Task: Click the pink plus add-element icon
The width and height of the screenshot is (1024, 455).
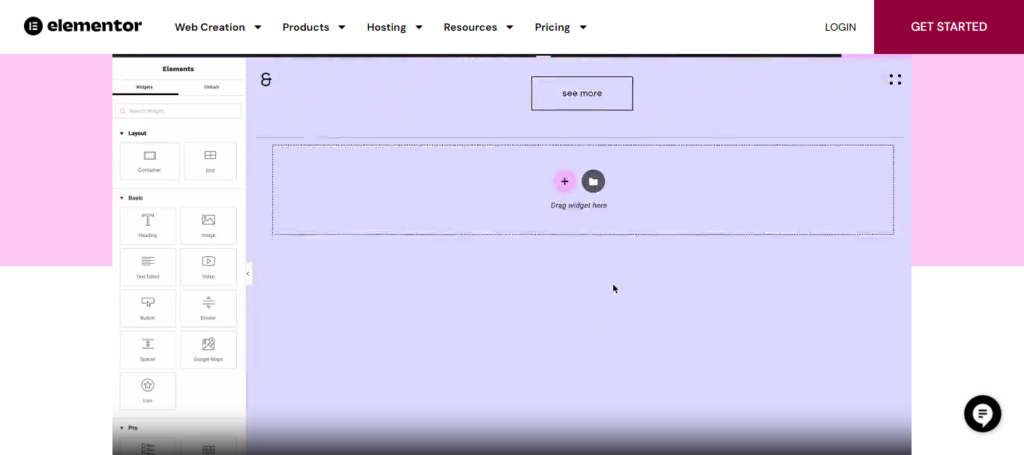Action: 564,181
